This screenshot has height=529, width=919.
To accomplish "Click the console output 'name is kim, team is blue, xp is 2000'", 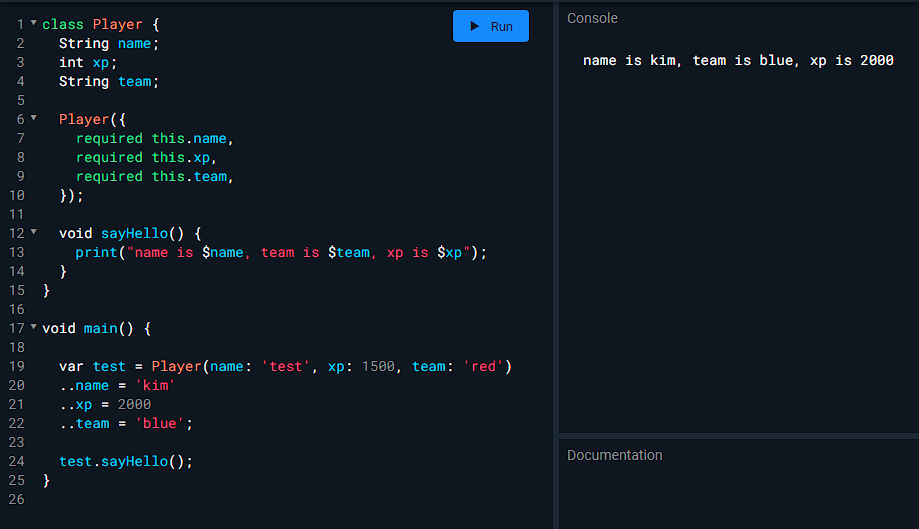I will click(738, 60).
